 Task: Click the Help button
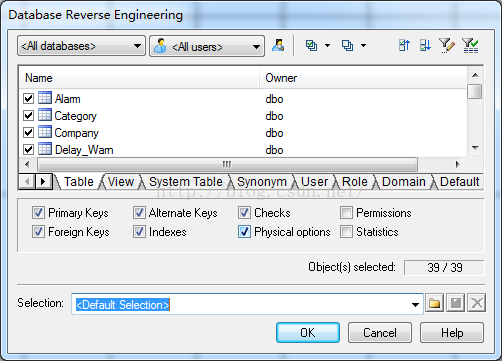pos(452,333)
